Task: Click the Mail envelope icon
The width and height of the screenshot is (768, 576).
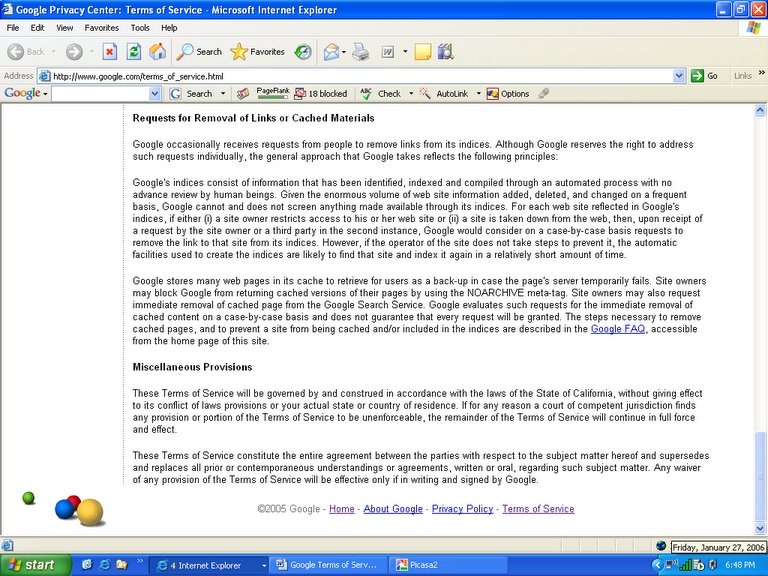Action: tap(332, 51)
